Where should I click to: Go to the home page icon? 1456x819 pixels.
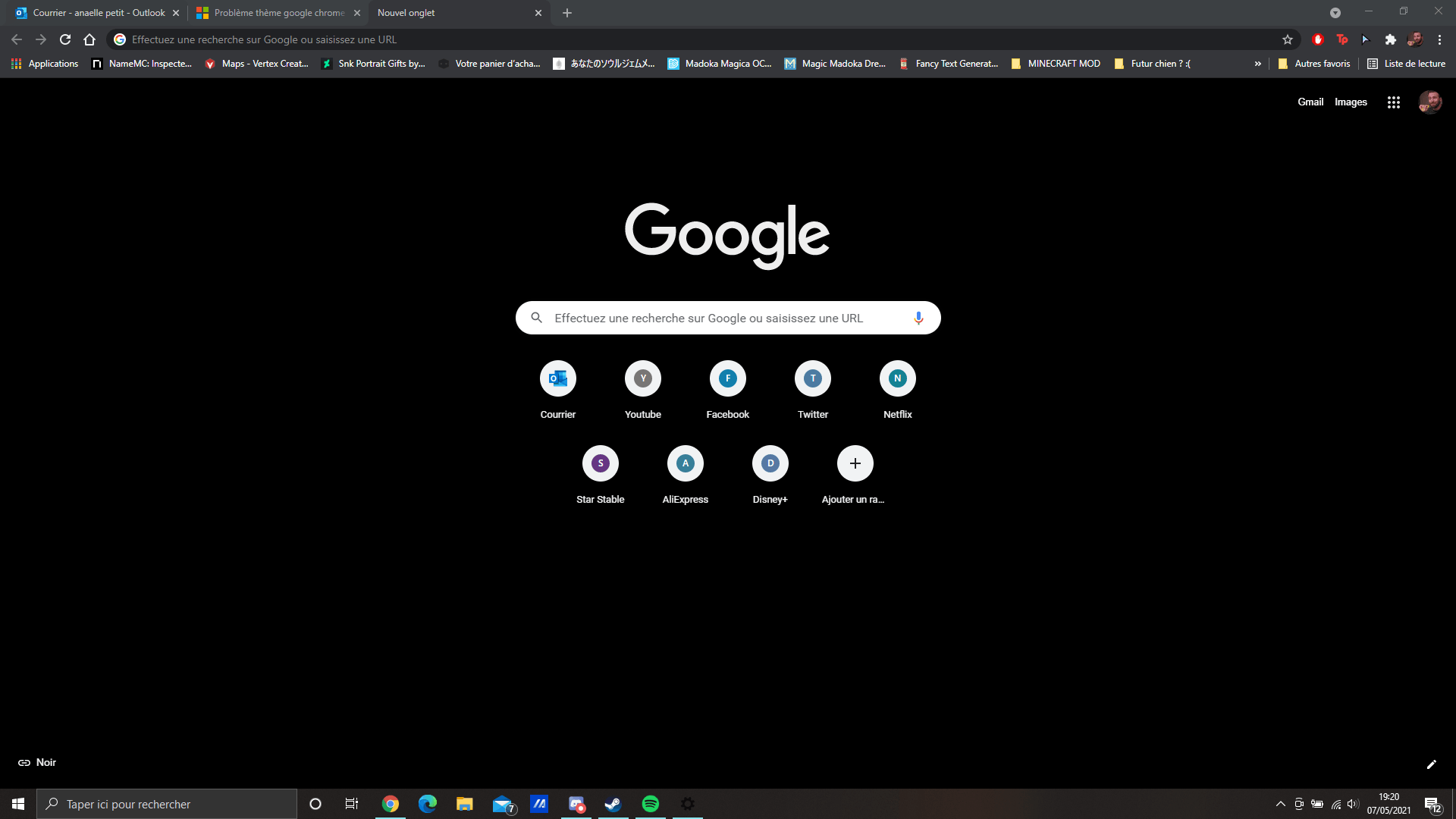tap(89, 39)
